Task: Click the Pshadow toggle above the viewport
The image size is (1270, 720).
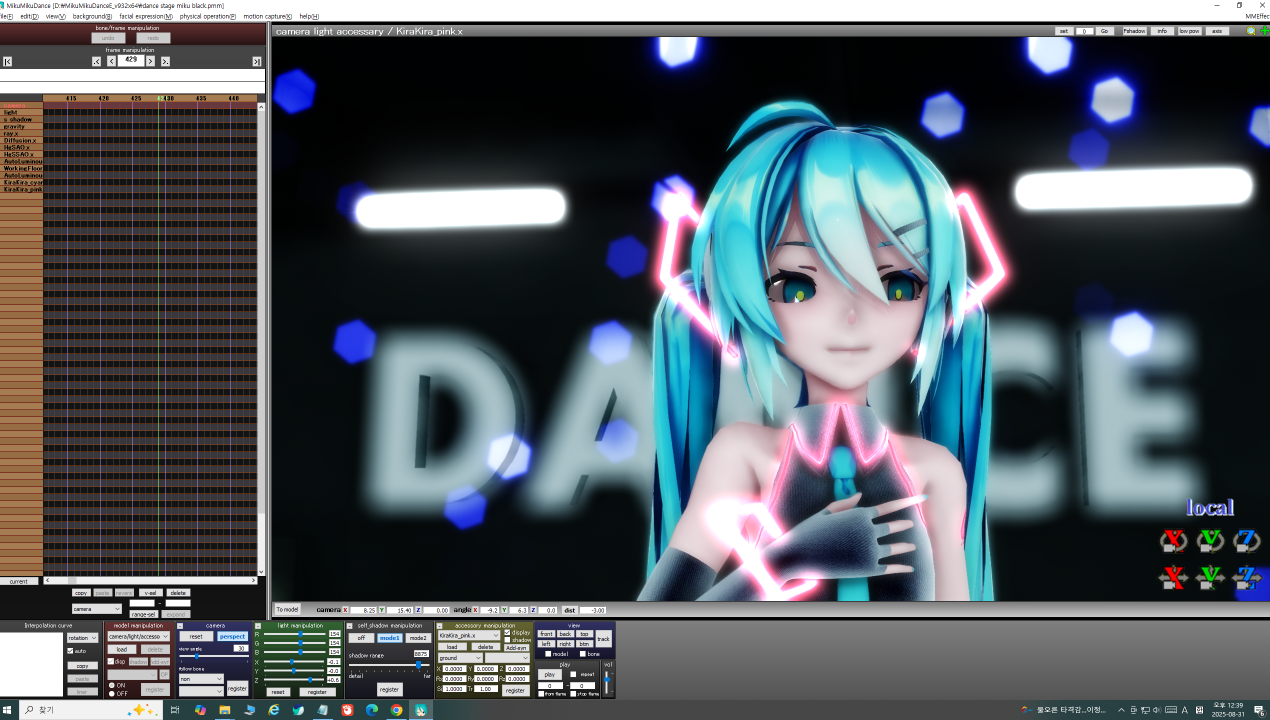Action: click(1134, 31)
